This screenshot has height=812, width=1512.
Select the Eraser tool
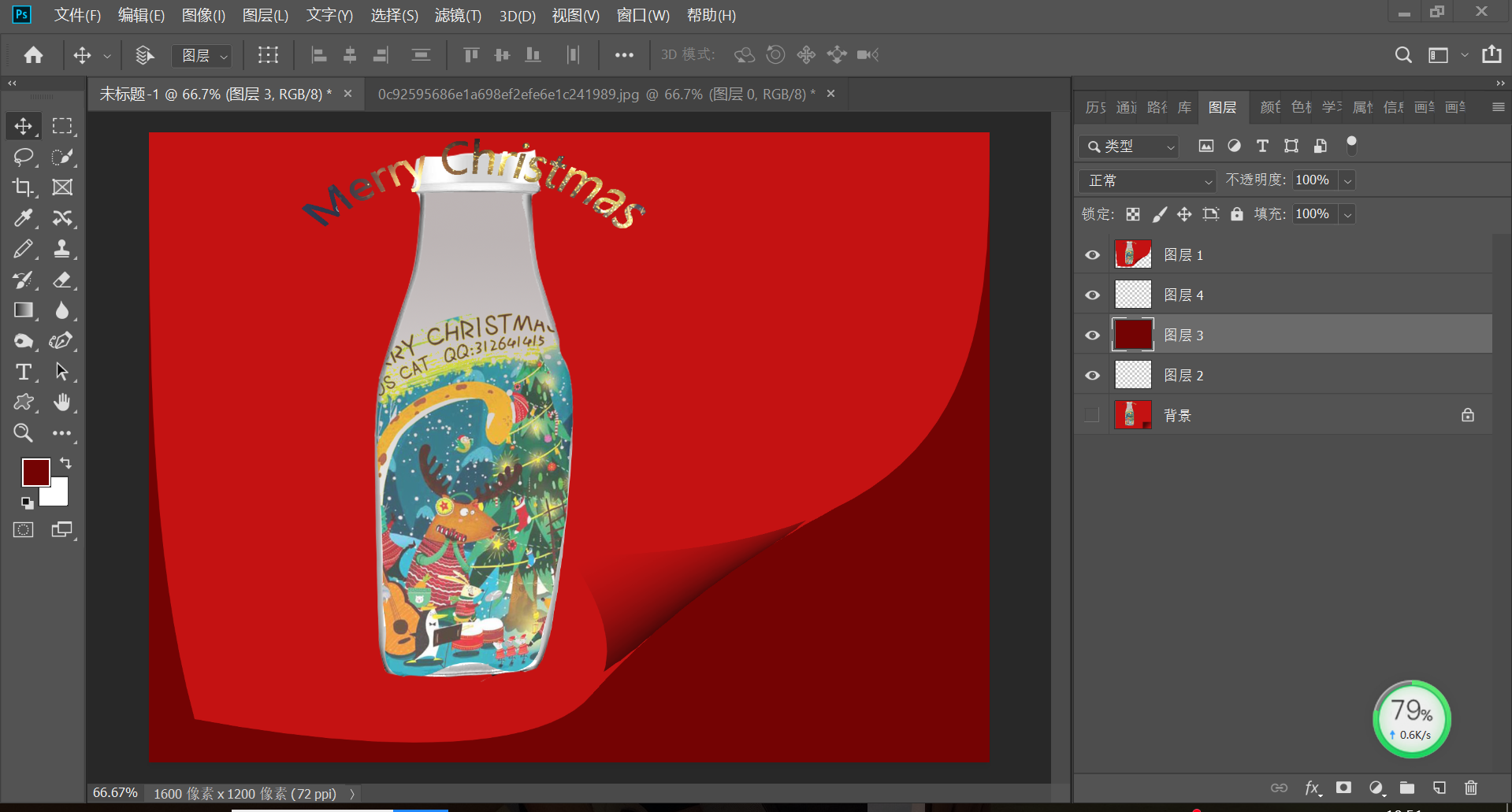pos(62,280)
